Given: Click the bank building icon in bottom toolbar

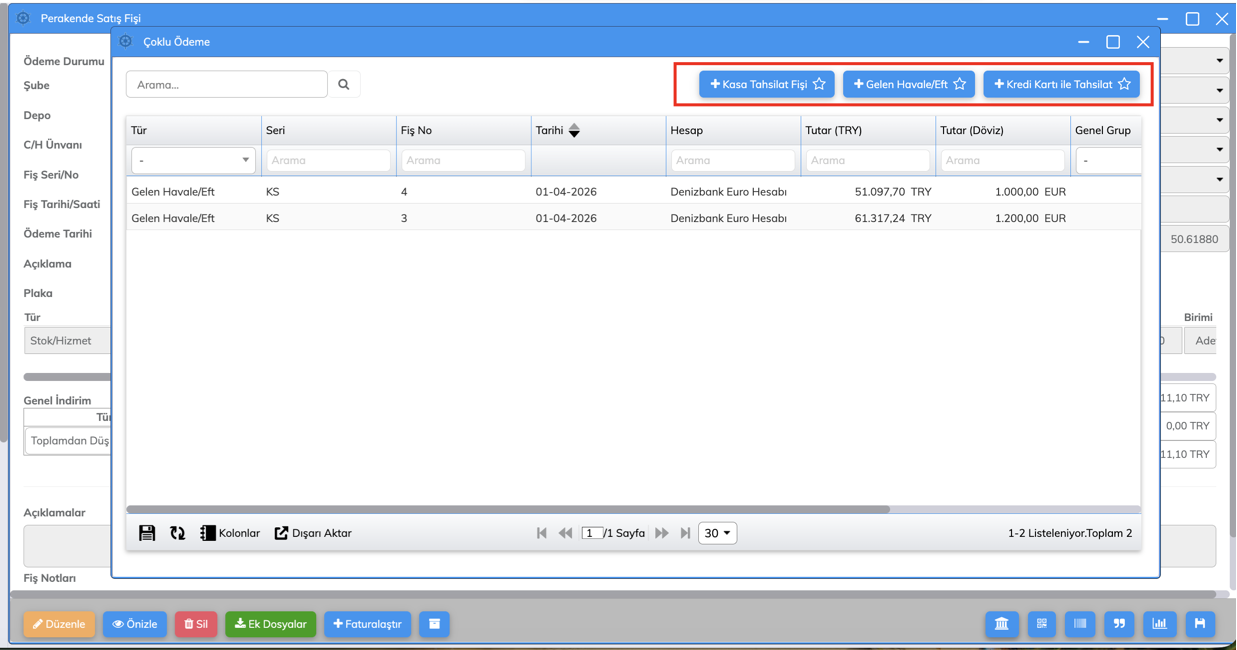Looking at the screenshot, I should click(x=1001, y=624).
